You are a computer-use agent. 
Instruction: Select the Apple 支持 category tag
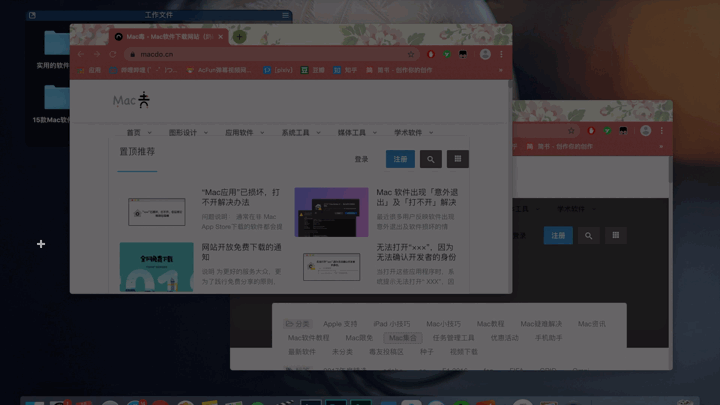(340, 324)
